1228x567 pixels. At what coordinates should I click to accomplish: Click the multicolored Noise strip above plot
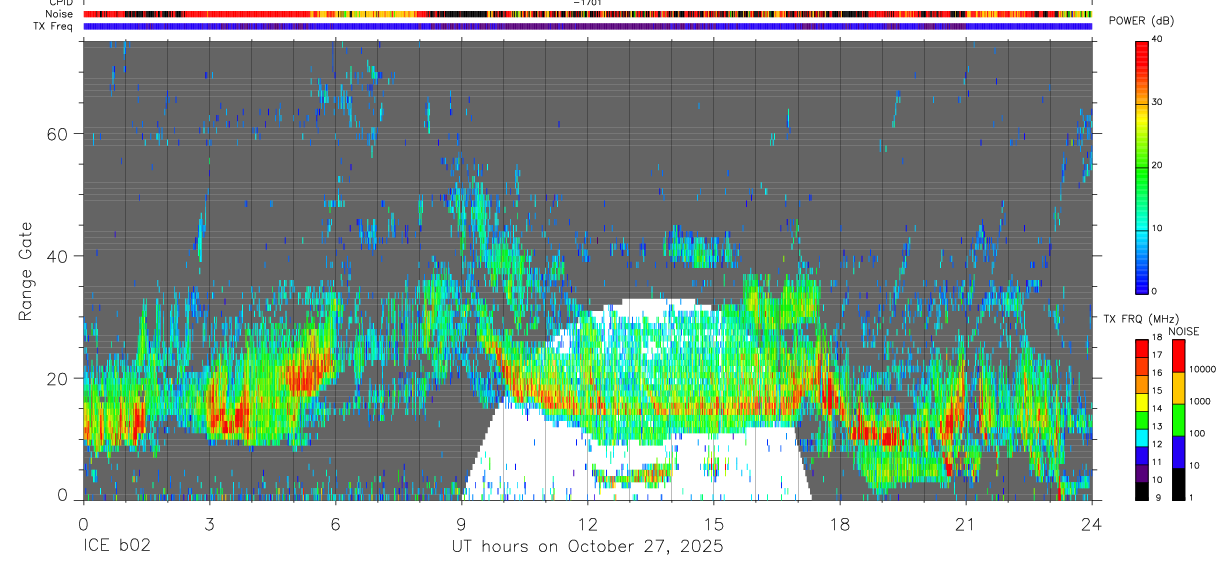tap(587, 14)
